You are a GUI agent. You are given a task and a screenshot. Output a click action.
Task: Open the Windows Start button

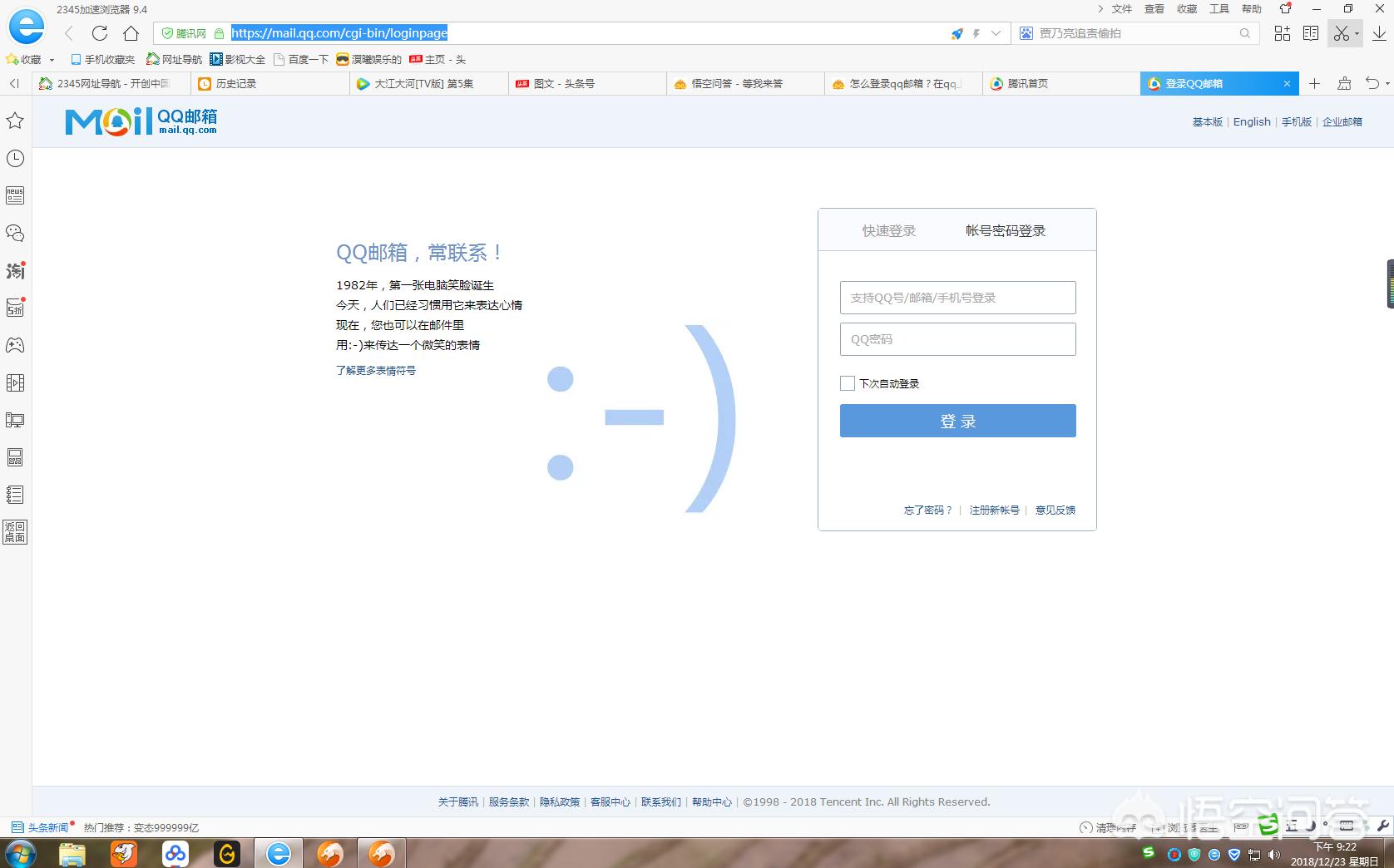pos(20,854)
